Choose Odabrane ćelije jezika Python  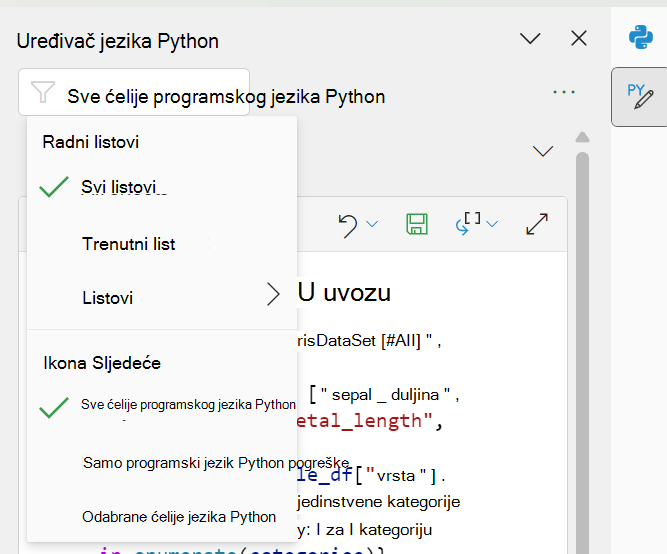tap(162, 517)
